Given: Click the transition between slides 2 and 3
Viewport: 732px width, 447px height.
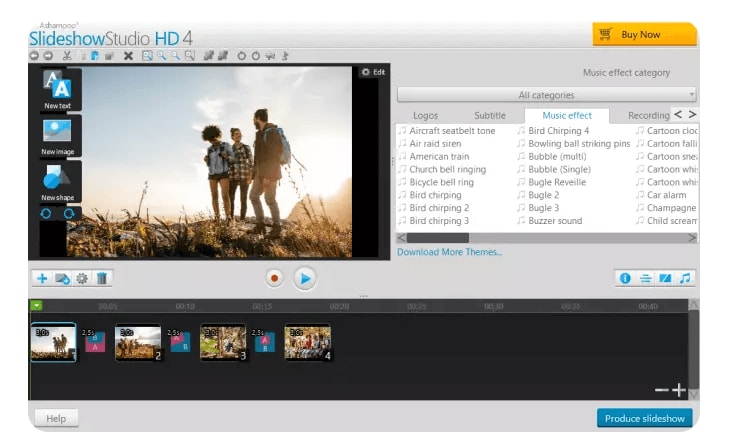Looking at the screenshot, I should pyautogui.click(x=180, y=342).
